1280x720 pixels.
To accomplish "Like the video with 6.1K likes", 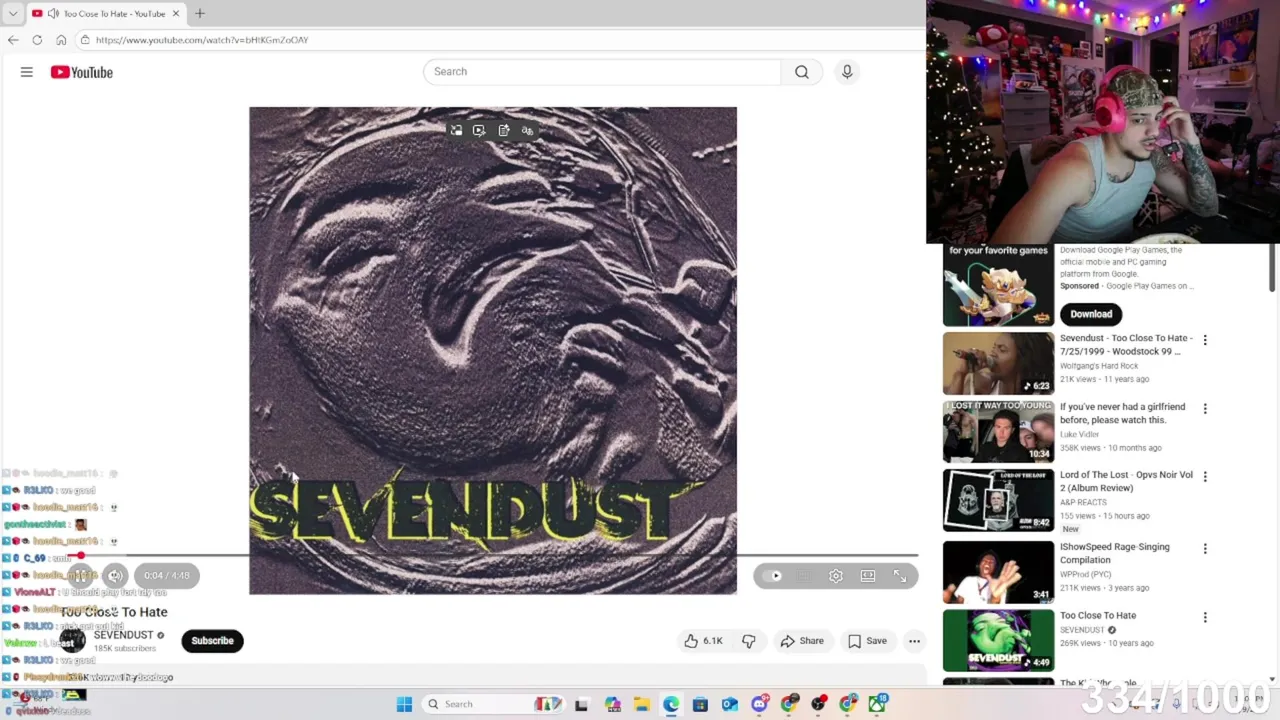I will pyautogui.click(x=703, y=641).
